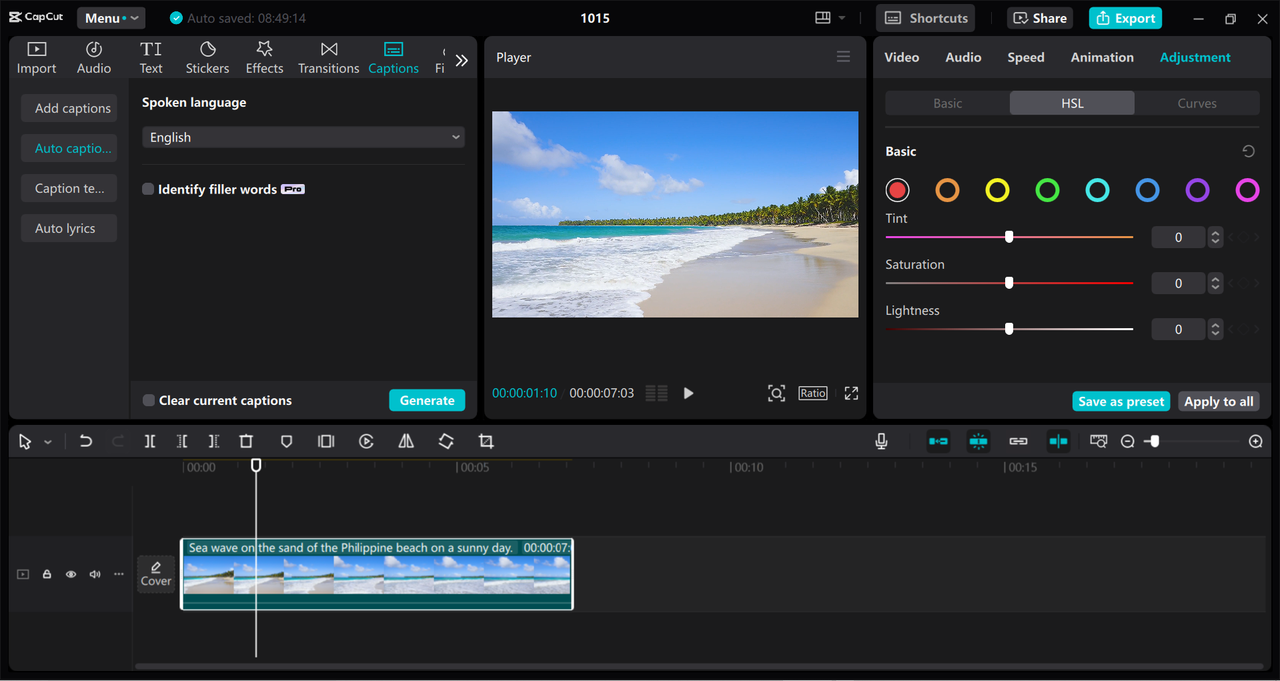Select the Captions tab

[x=393, y=58]
